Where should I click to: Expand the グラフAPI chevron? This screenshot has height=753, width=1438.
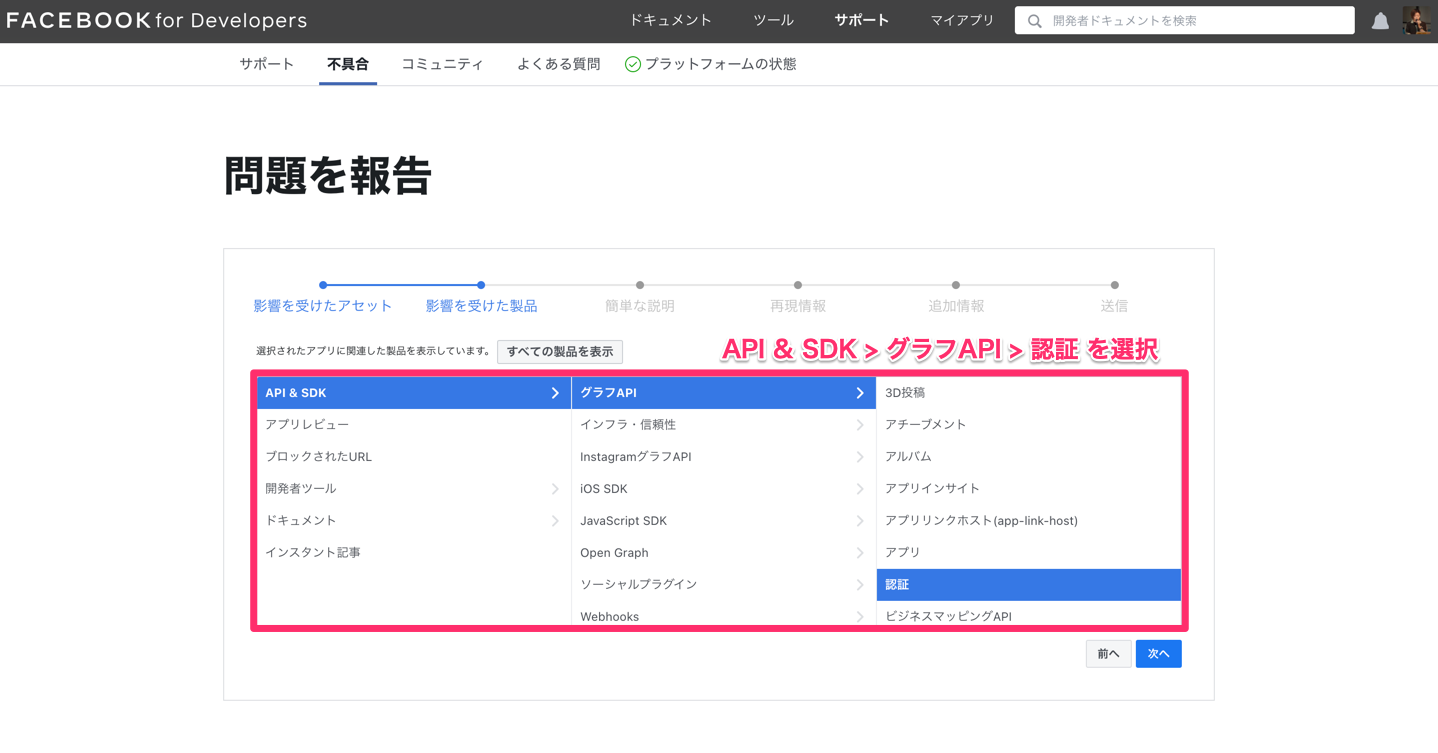tap(860, 393)
